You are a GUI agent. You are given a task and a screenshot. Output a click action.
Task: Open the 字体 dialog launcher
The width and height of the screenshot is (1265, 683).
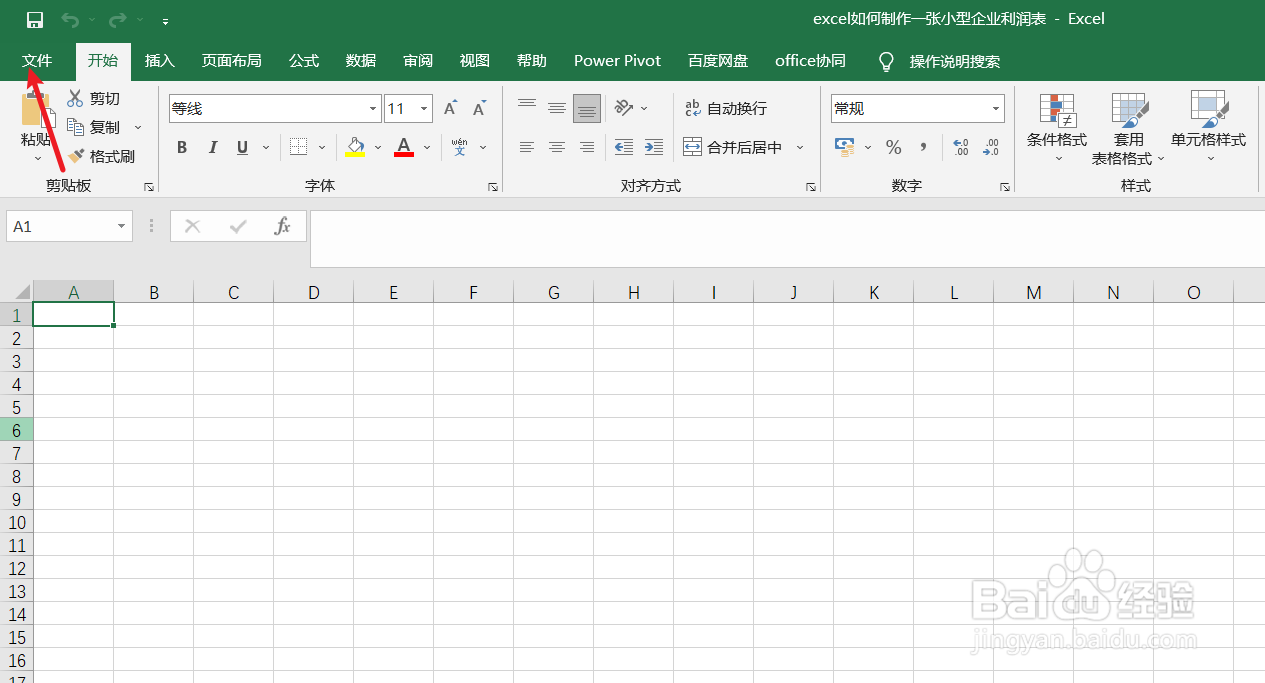(493, 187)
